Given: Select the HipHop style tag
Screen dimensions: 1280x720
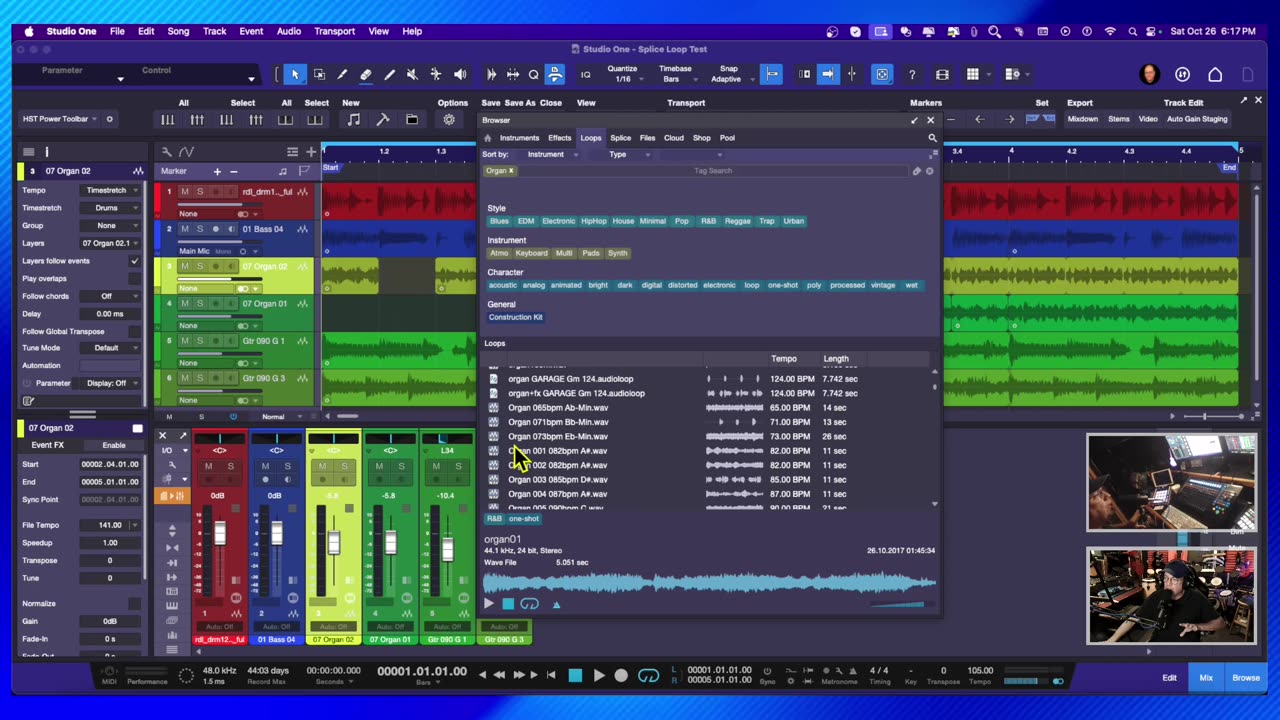Looking at the screenshot, I should [594, 221].
